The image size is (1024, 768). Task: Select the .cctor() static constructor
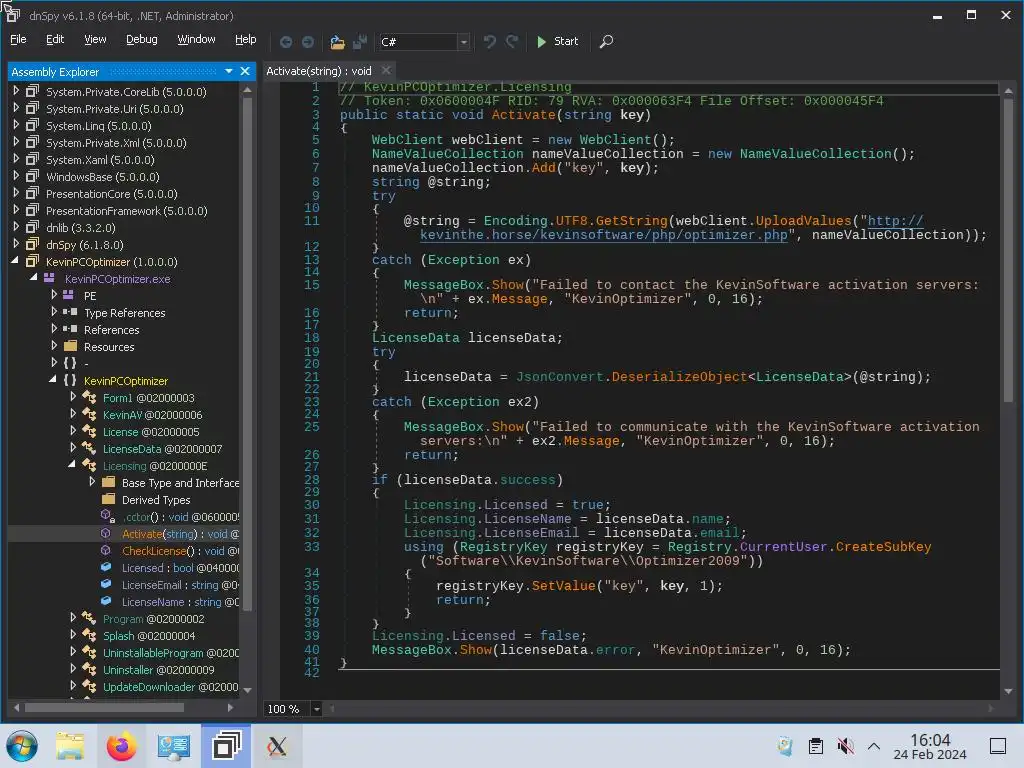[180, 517]
